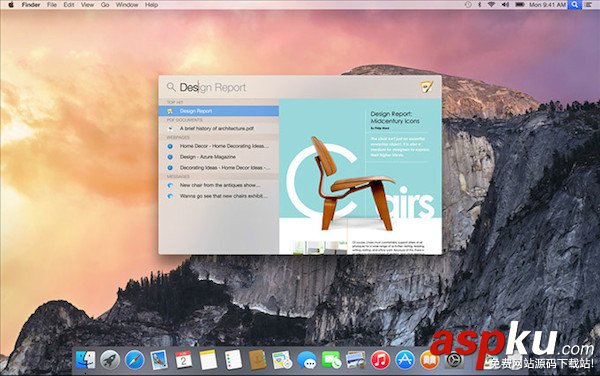
Task: Select A brief history of architecture.pdf
Action: pyautogui.click(x=218, y=129)
